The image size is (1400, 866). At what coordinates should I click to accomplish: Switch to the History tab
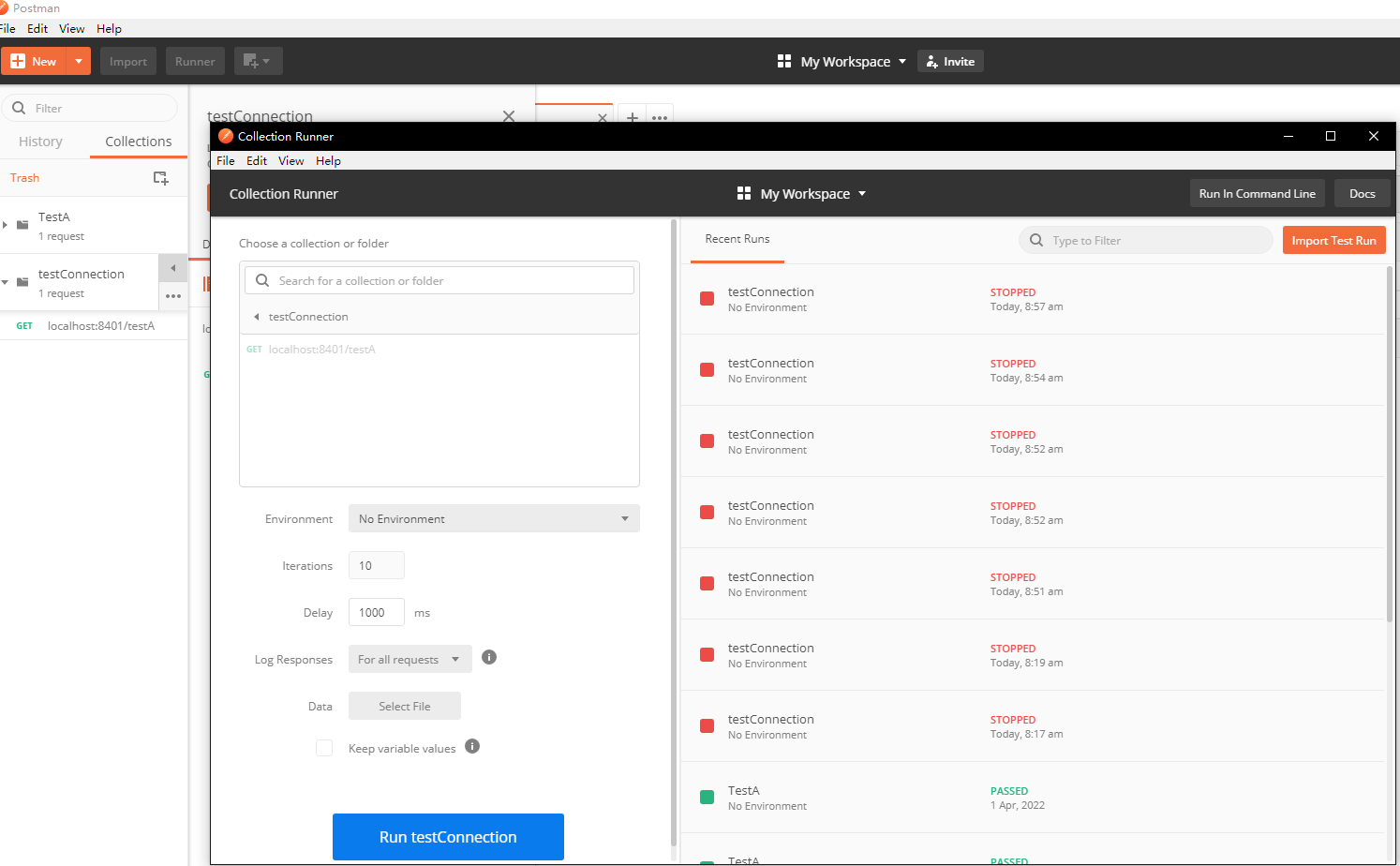(40, 142)
